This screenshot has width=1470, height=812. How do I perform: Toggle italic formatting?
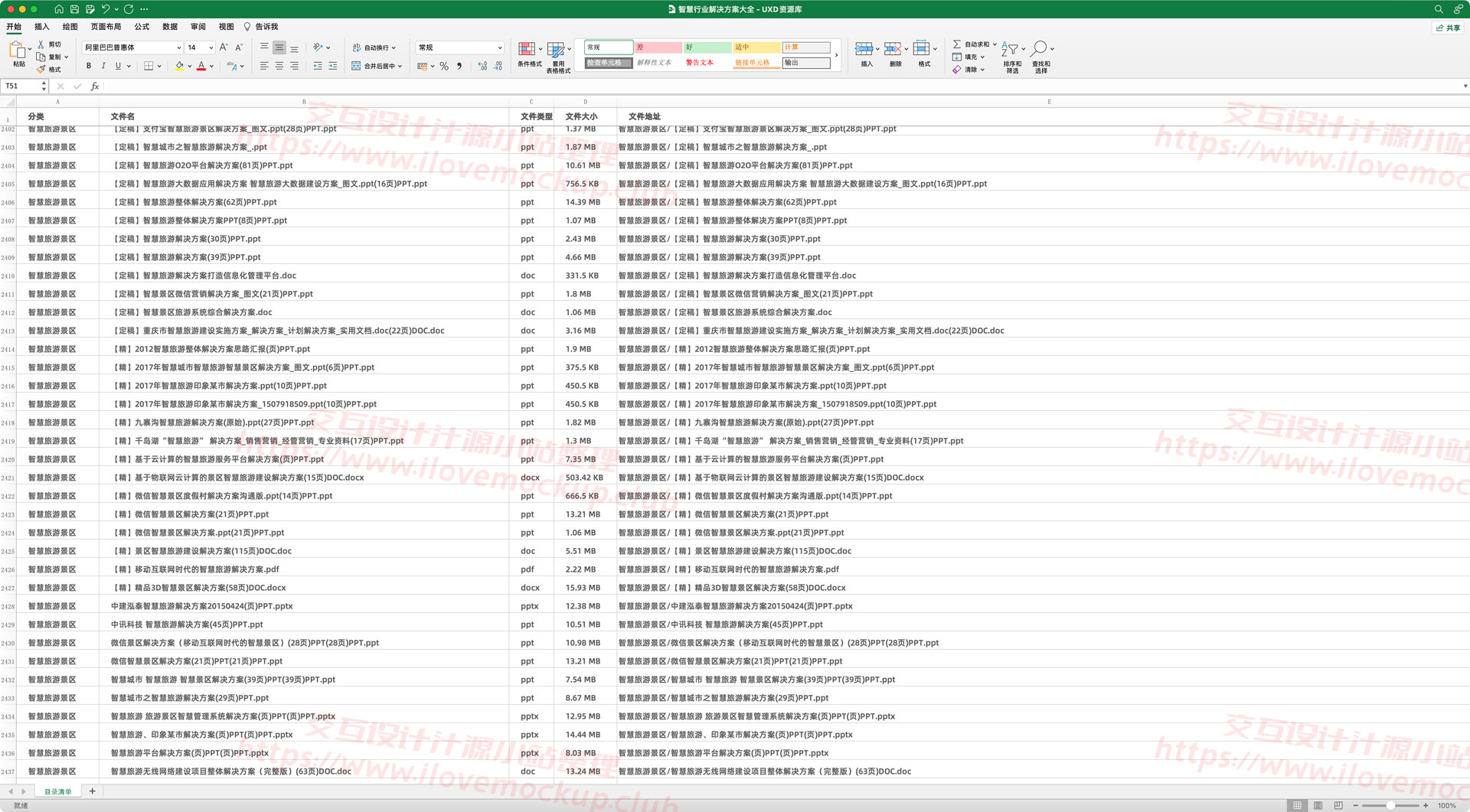[x=103, y=66]
